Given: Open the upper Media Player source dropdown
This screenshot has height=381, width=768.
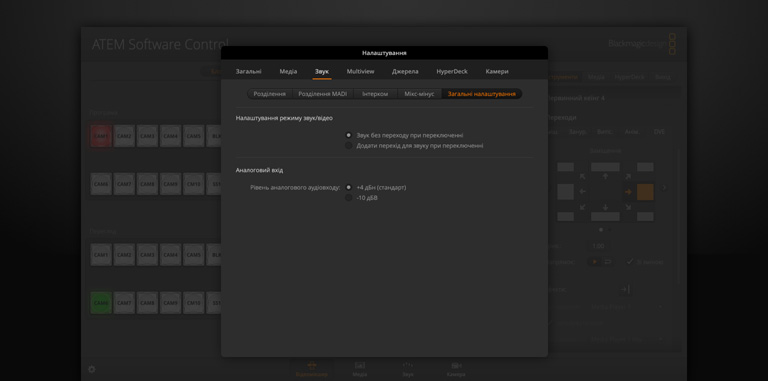Looking at the screenshot, I should (626, 307).
